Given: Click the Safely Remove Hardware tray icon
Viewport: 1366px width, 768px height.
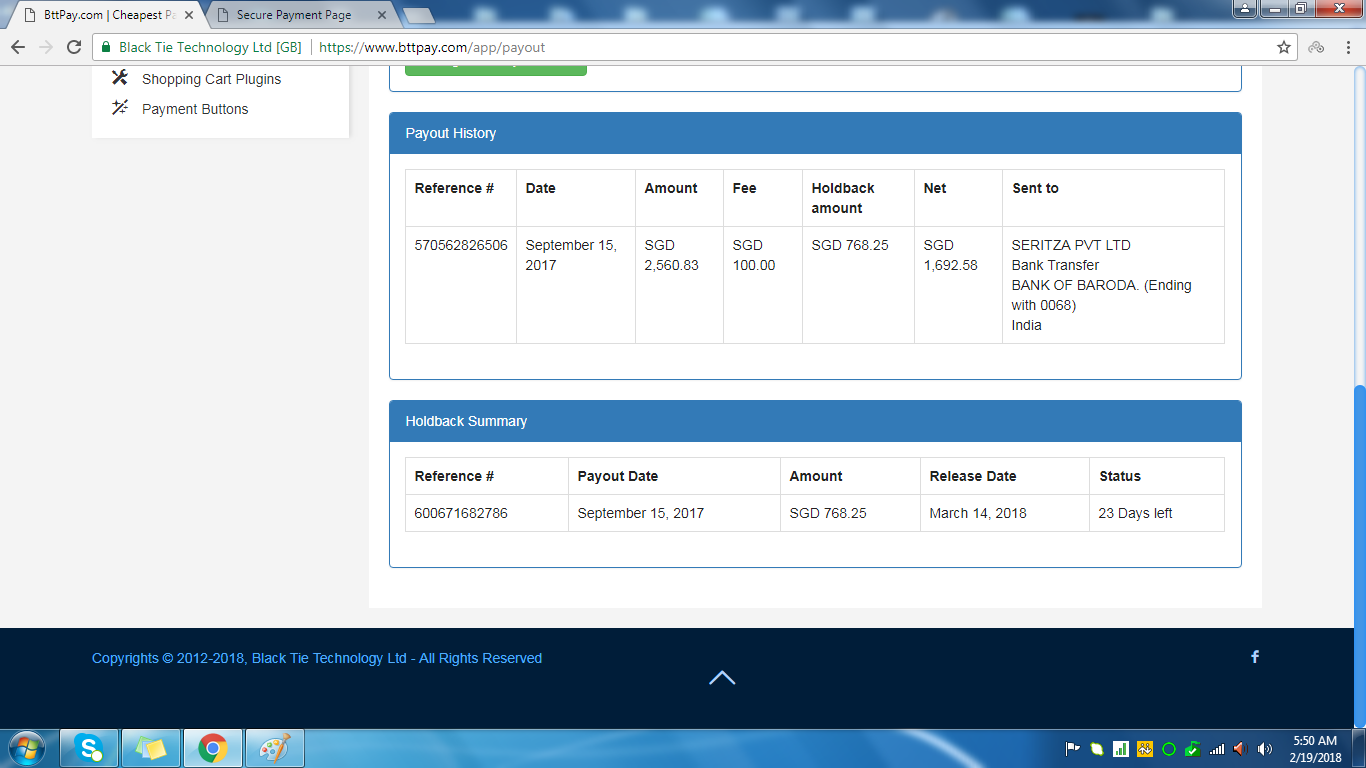Looking at the screenshot, I should click(1193, 748).
